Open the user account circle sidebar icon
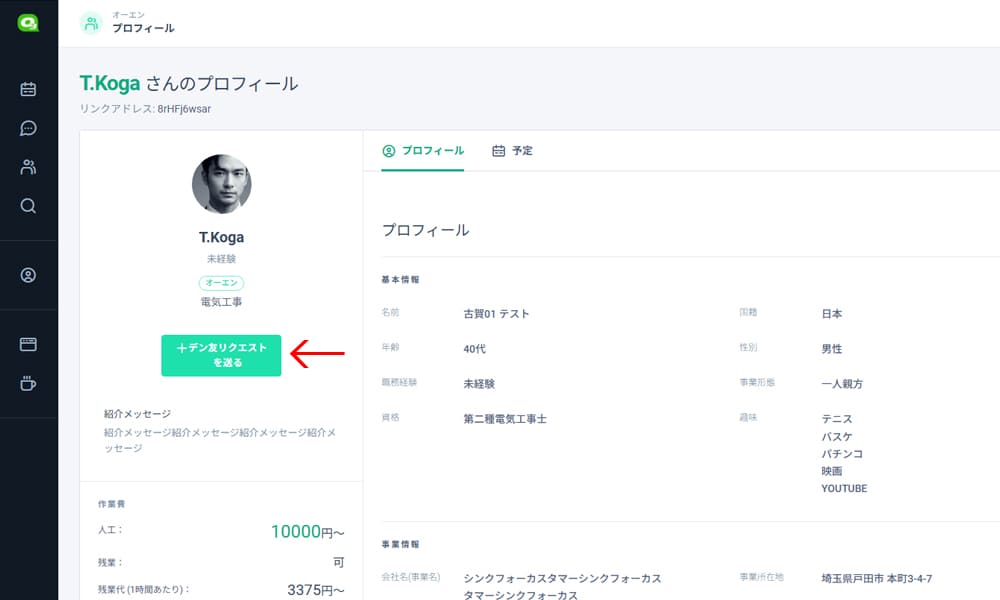The image size is (1000, 600). [x=28, y=275]
